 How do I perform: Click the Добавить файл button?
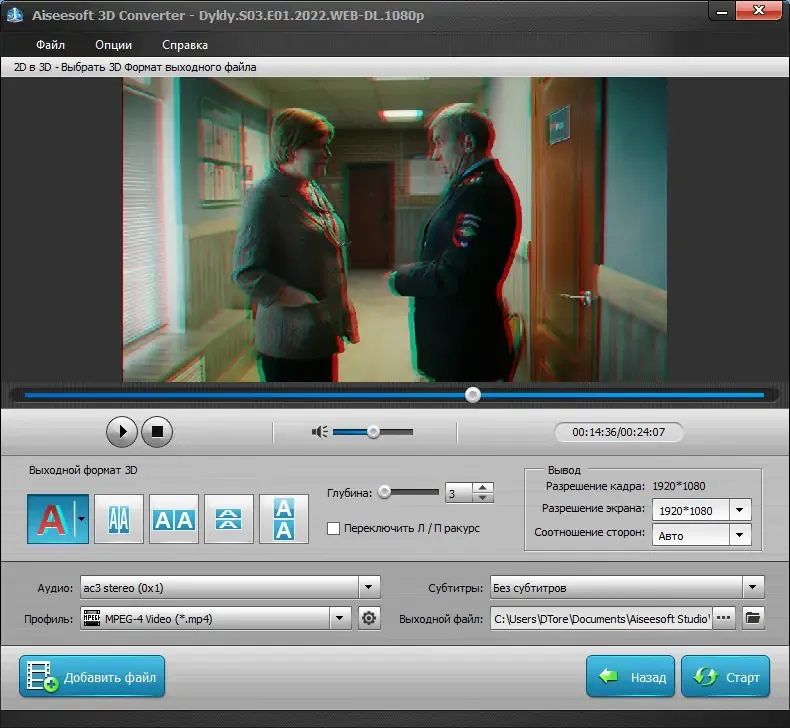92,677
